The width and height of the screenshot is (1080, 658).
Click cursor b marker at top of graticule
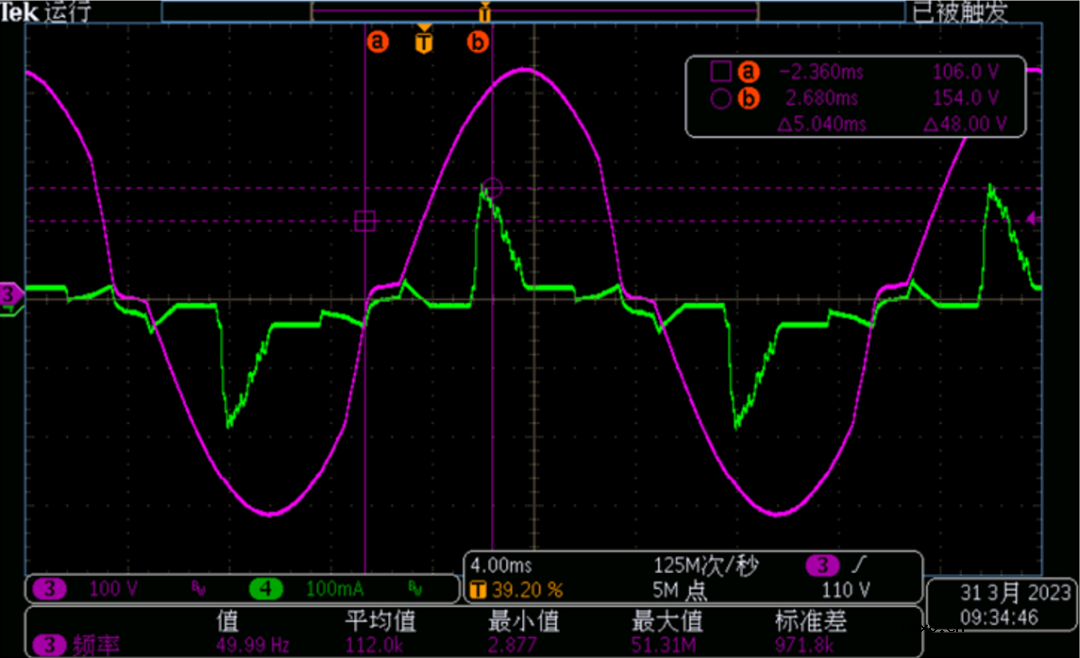[478, 42]
